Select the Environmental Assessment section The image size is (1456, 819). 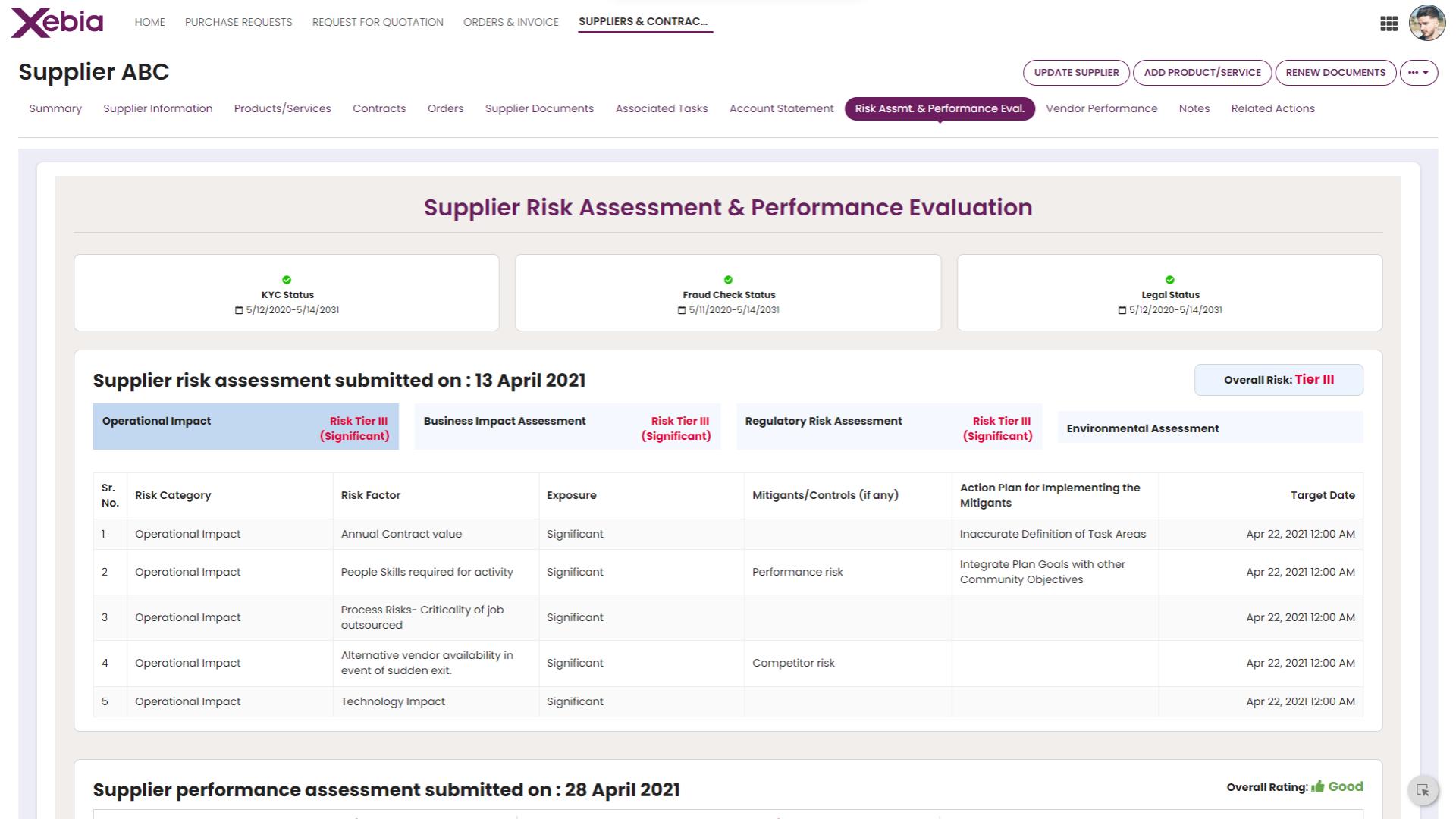[x=1210, y=427]
